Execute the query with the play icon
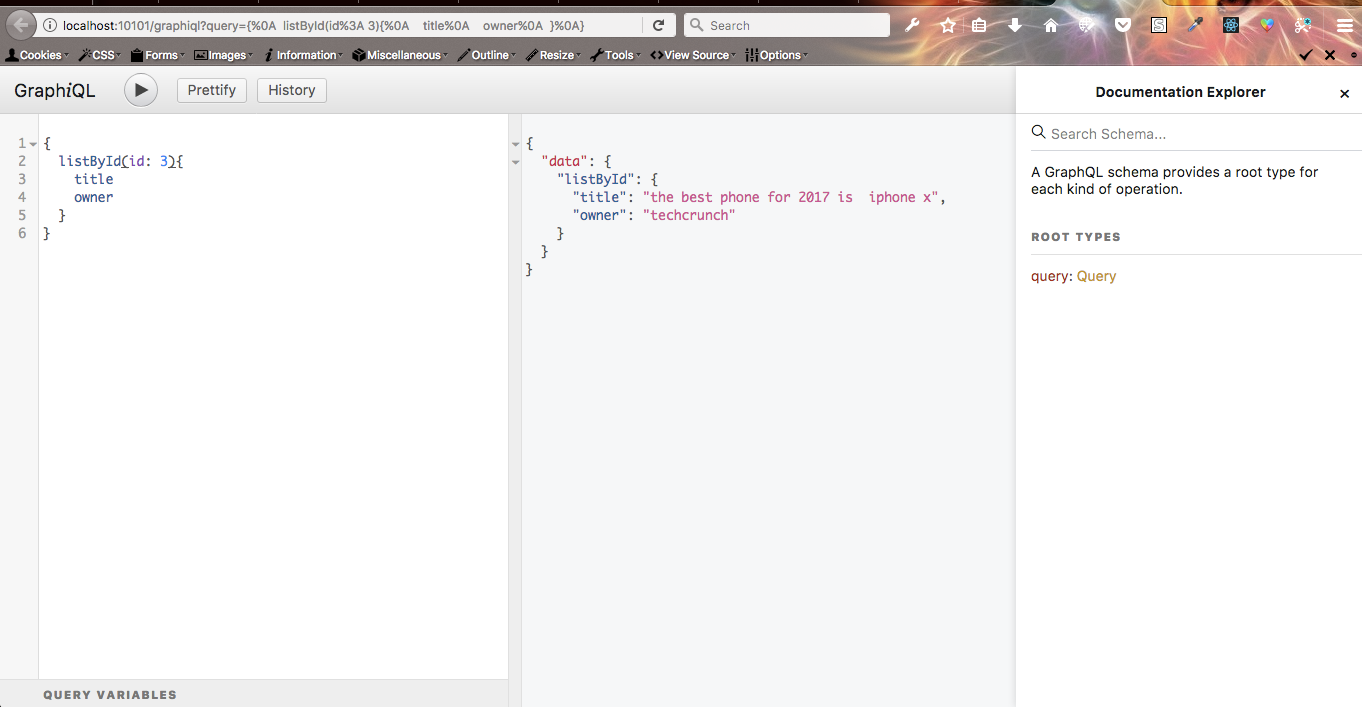 click(140, 89)
